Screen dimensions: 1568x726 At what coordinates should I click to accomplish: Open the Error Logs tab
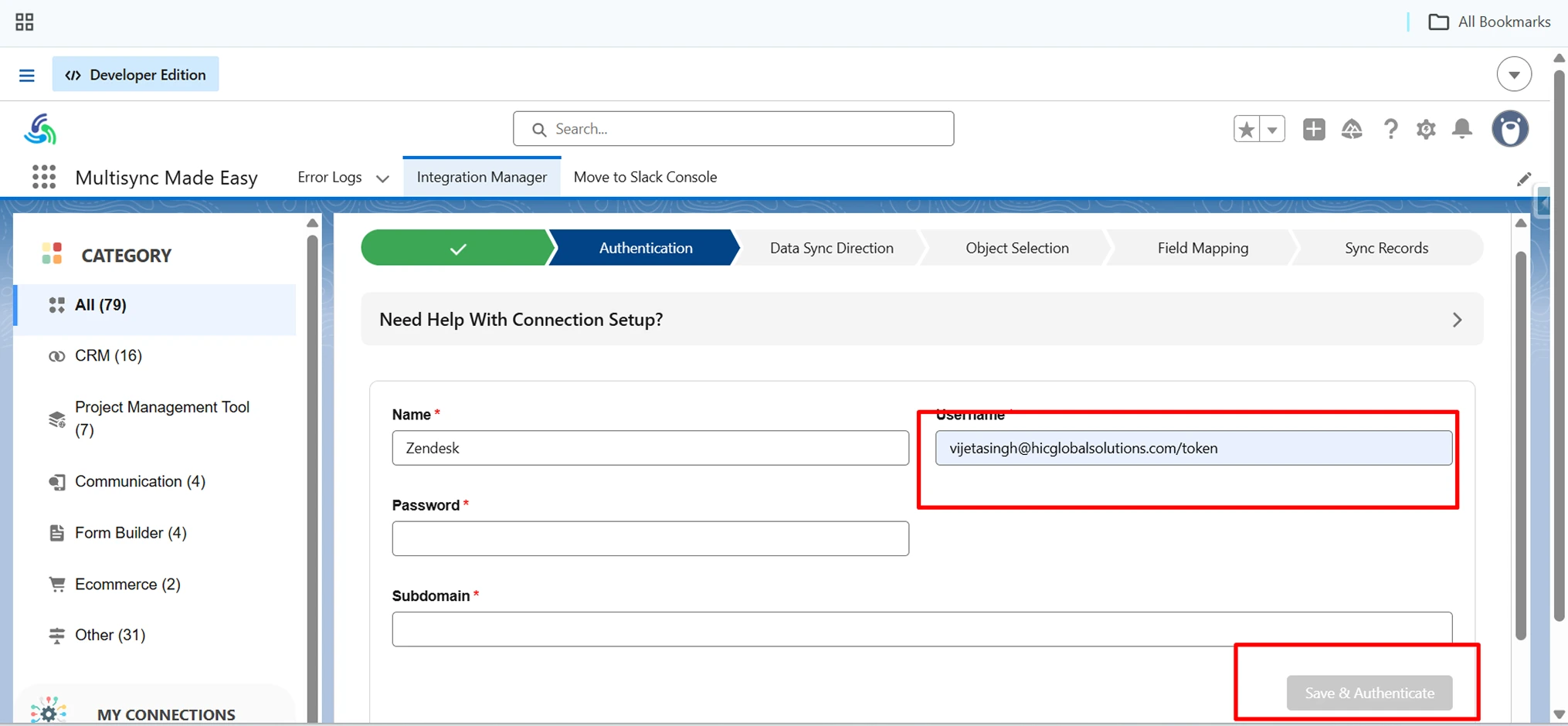pos(330,177)
